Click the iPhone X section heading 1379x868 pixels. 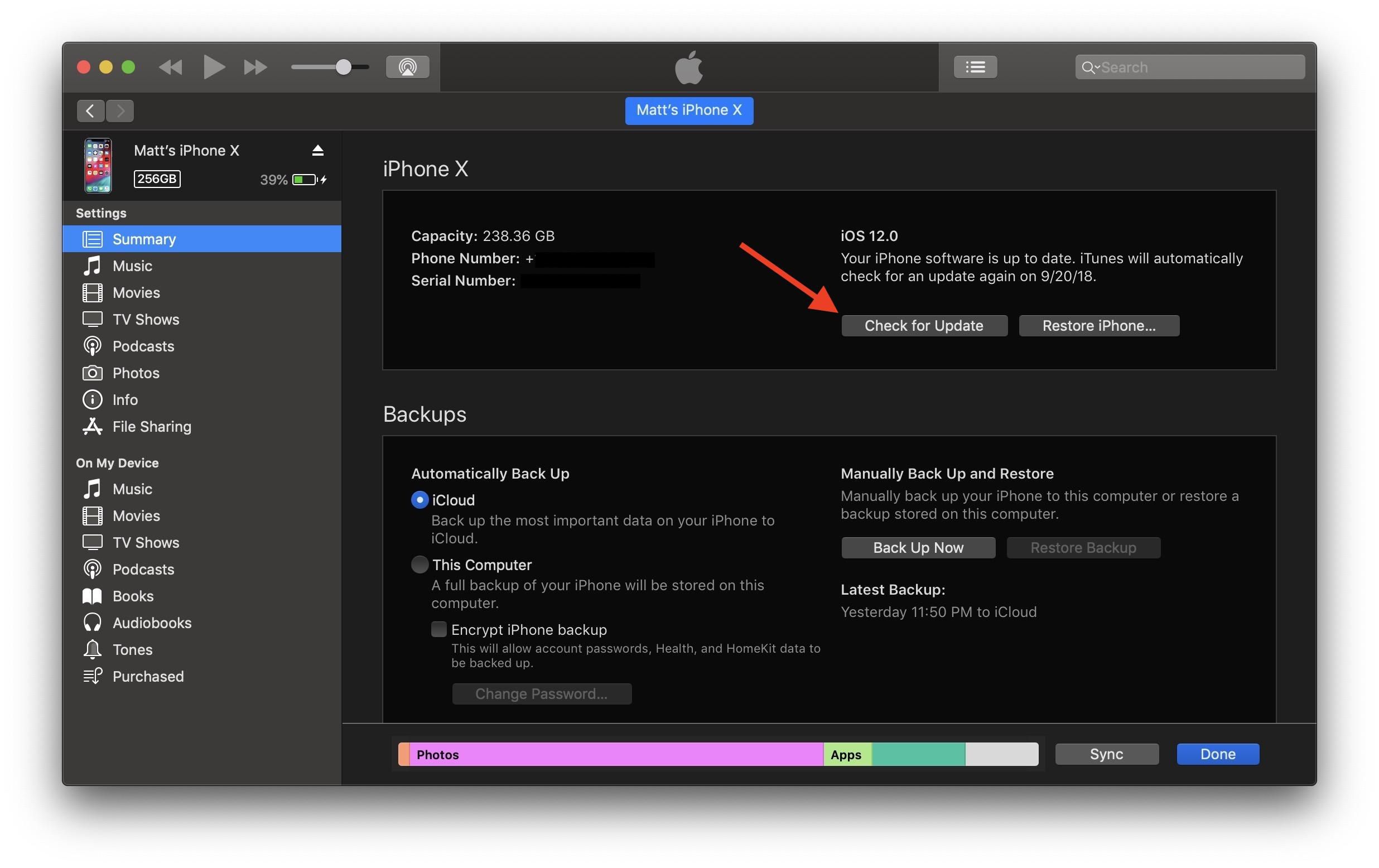(426, 169)
